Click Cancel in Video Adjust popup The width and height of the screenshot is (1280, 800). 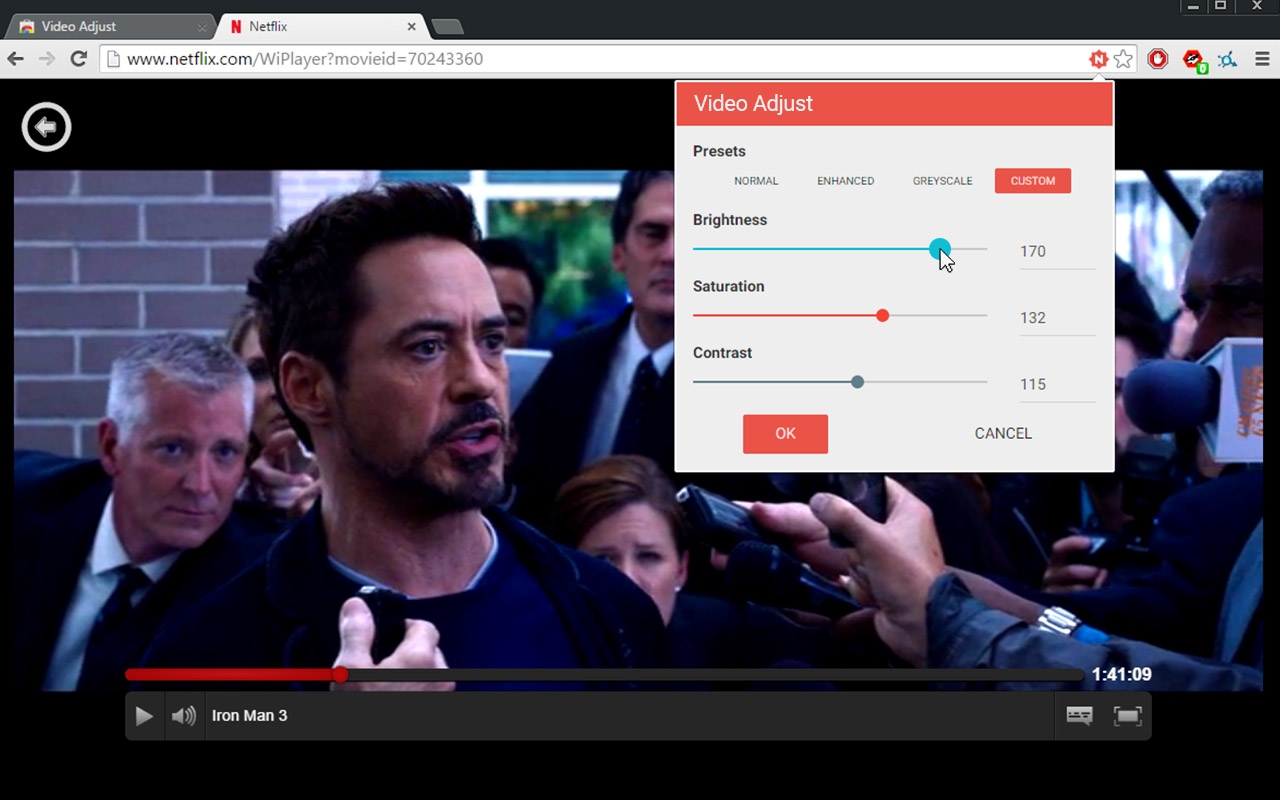(x=1003, y=434)
